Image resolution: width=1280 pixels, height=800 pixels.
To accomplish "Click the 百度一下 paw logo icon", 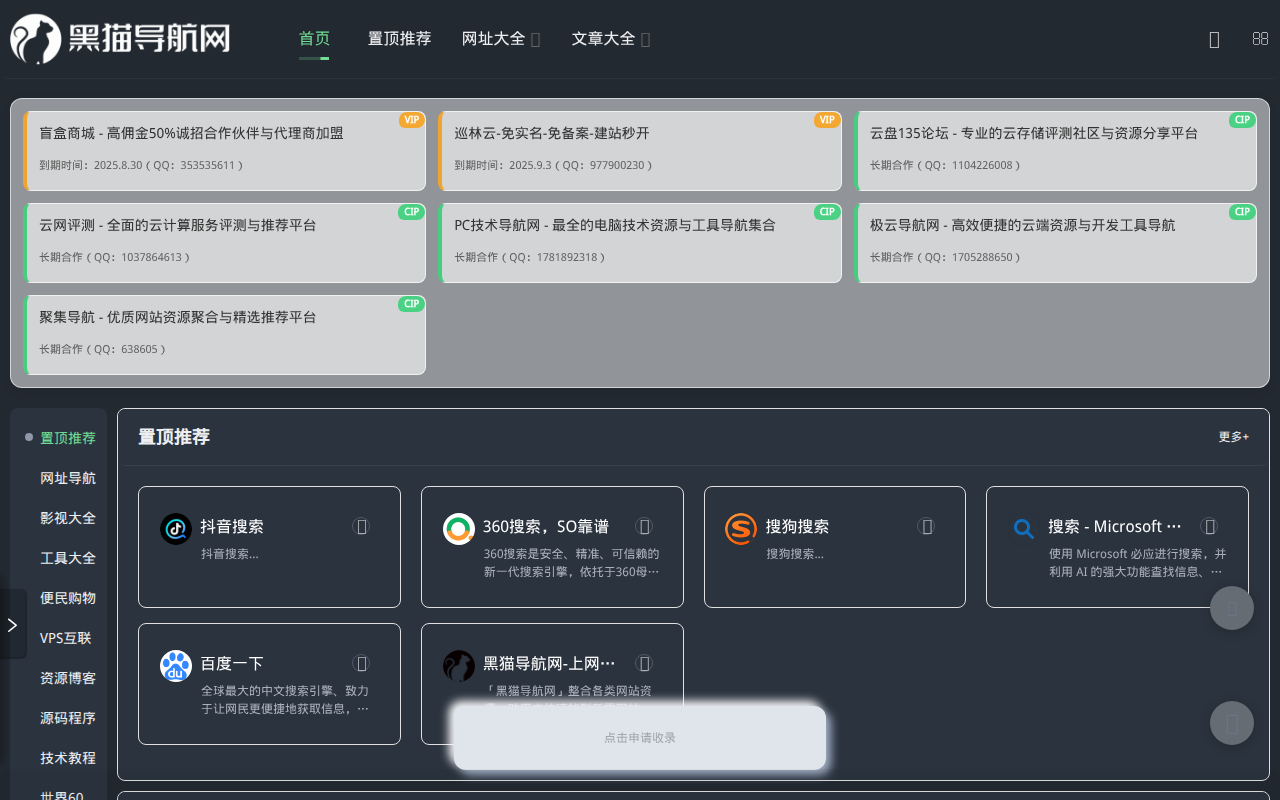I will (x=176, y=666).
